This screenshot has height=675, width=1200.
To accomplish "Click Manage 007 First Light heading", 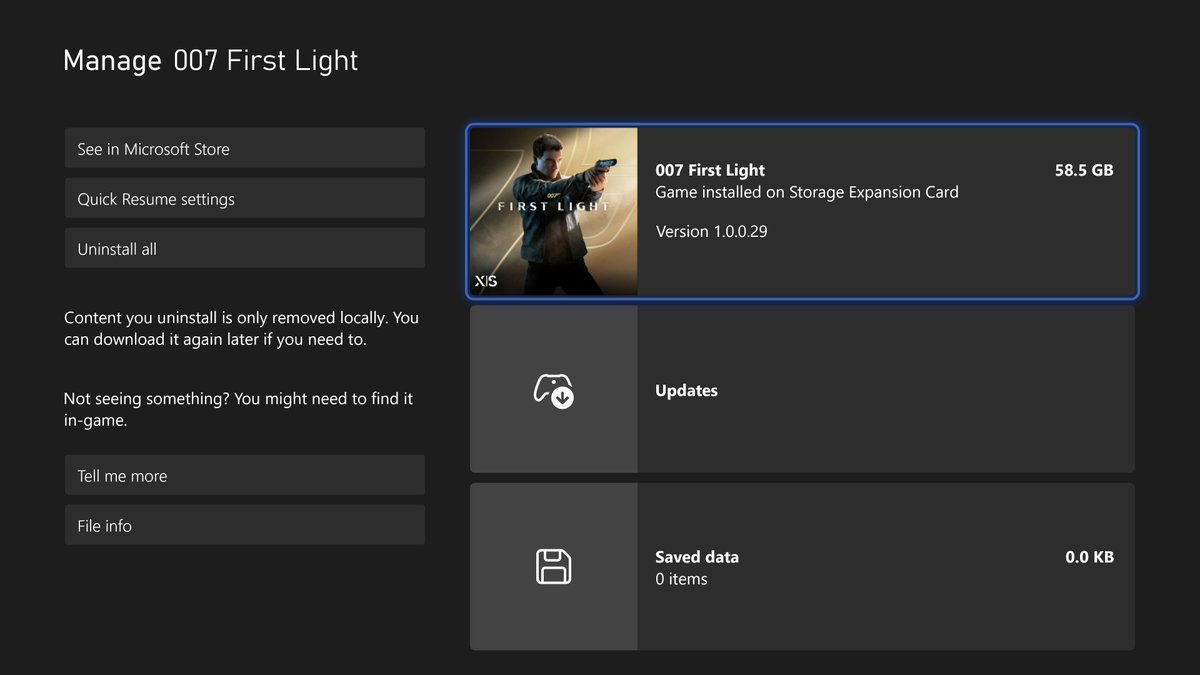I will coord(211,60).
